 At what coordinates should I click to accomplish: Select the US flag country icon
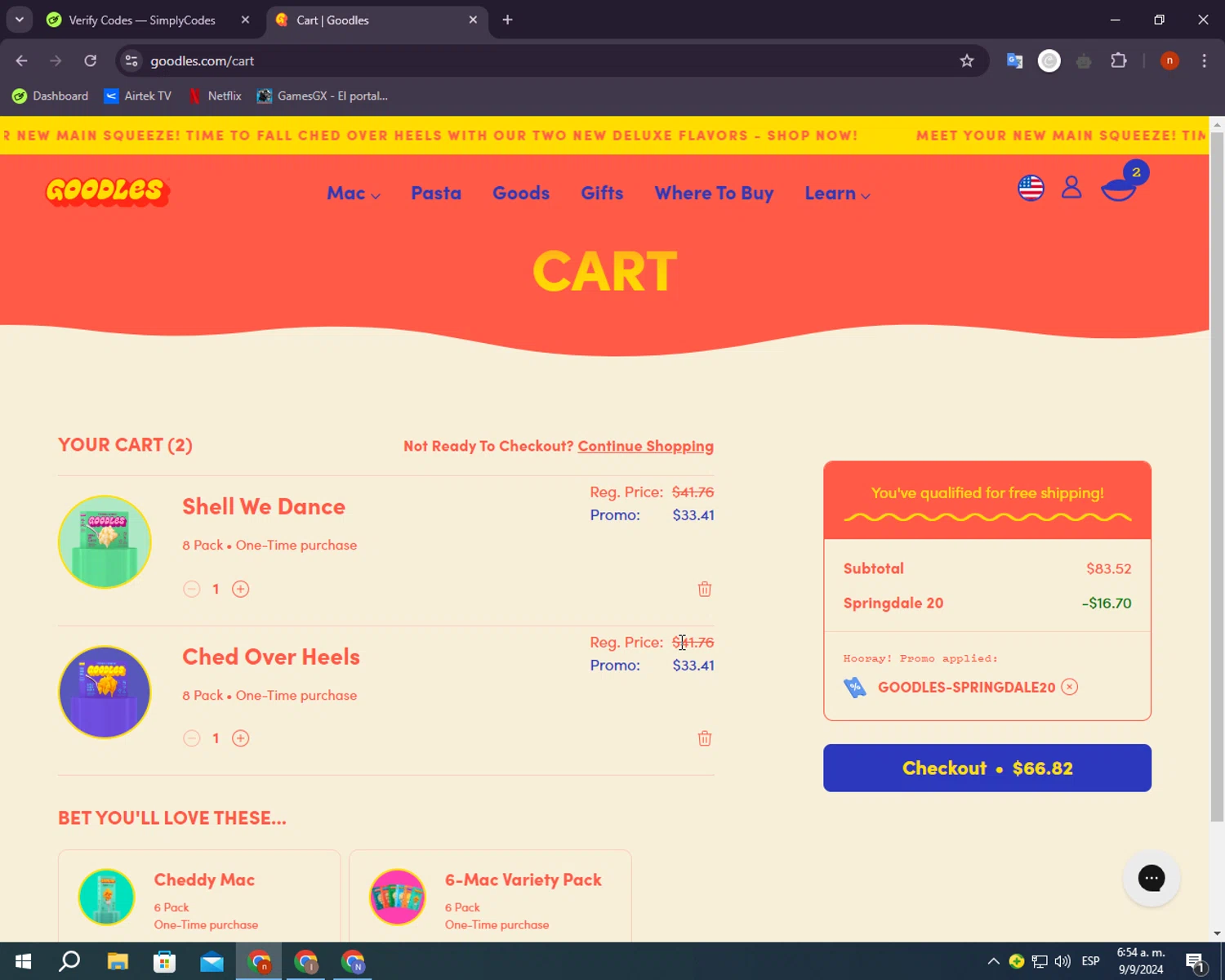(1031, 188)
